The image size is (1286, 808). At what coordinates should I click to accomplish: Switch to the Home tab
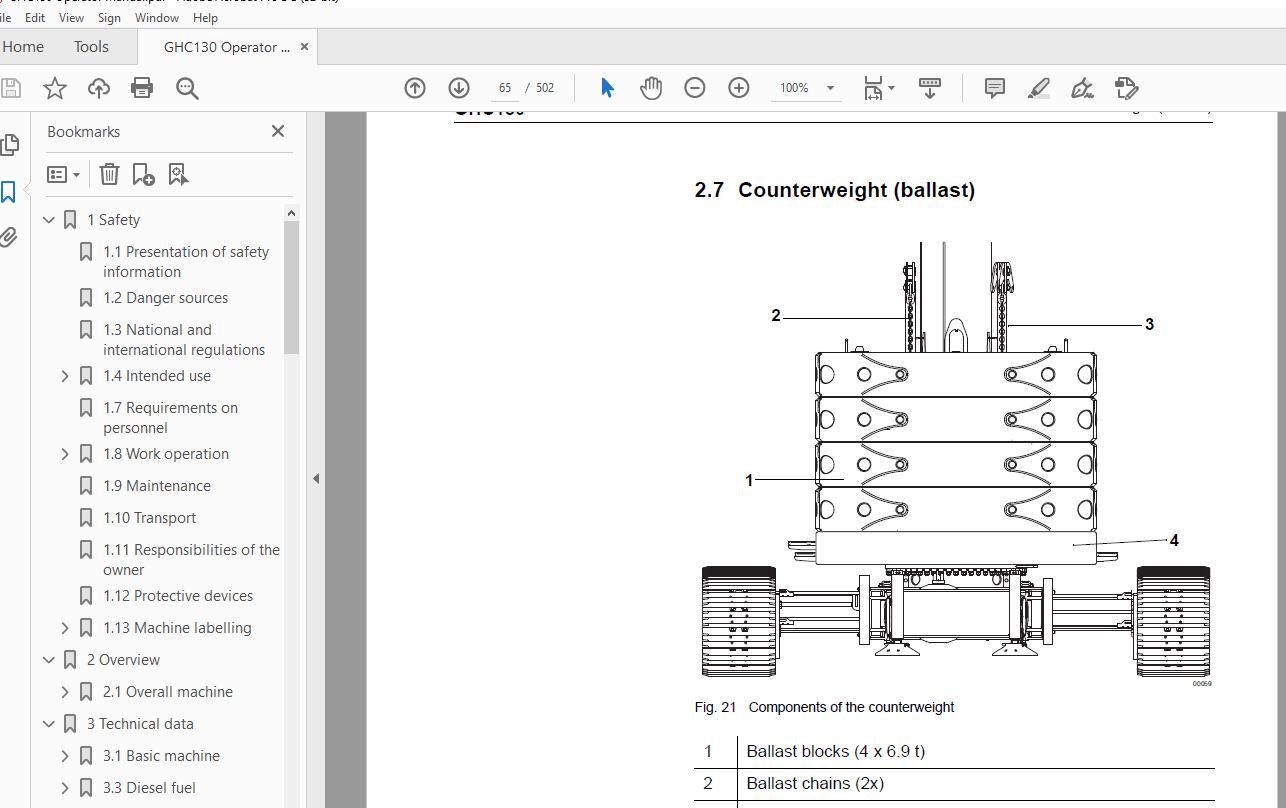coord(23,47)
